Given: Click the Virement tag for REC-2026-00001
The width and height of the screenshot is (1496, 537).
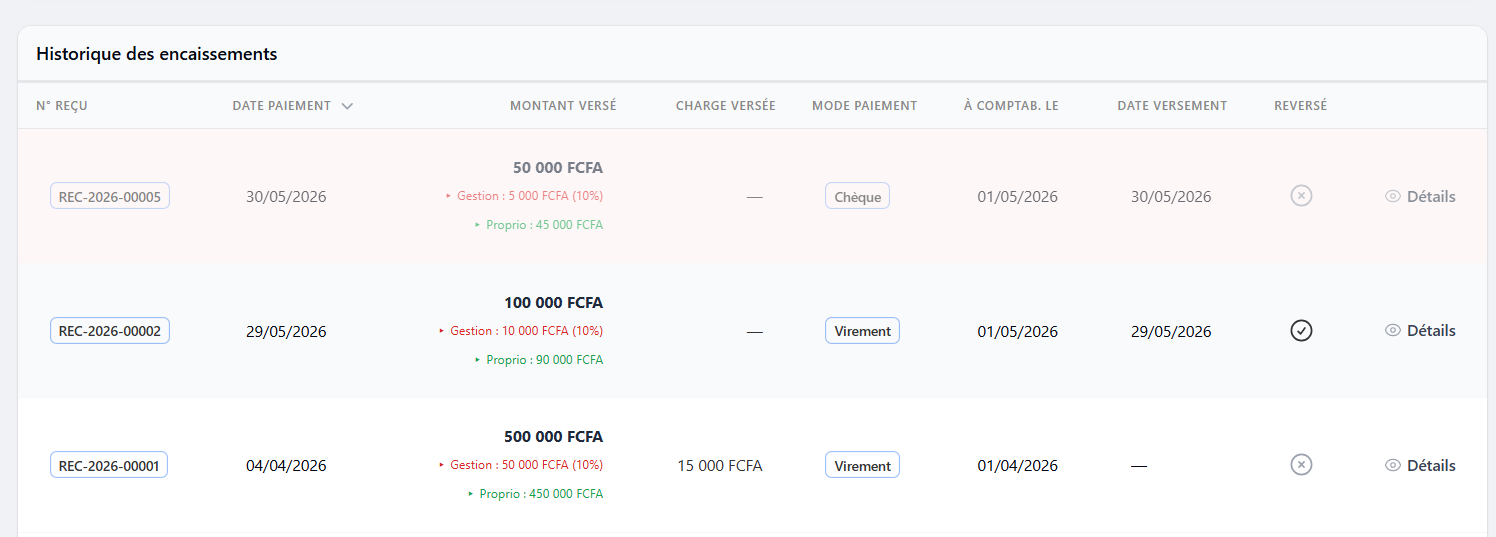Looking at the screenshot, I should click(862, 465).
